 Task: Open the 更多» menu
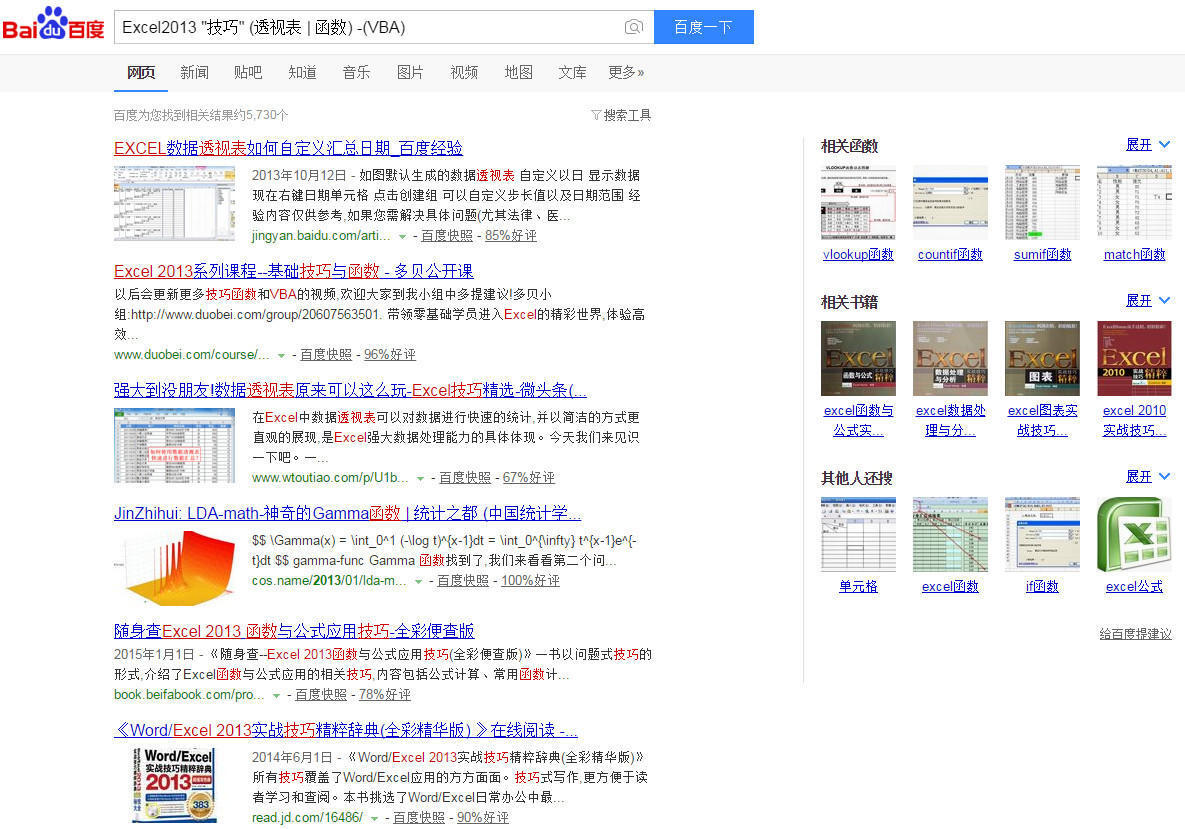coord(627,73)
